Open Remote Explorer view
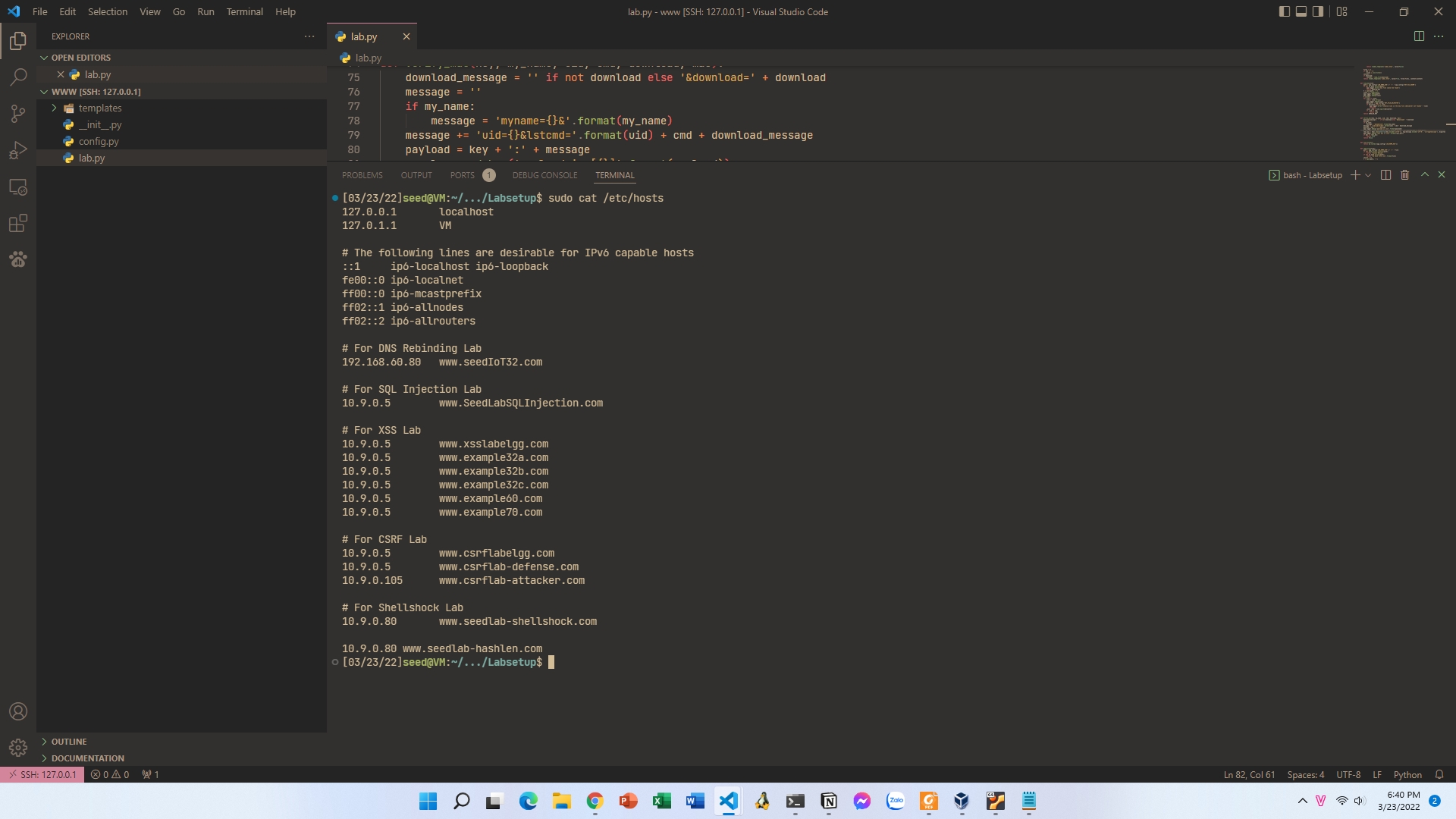Screen dimensions: 1456x819 pos(18,187)
